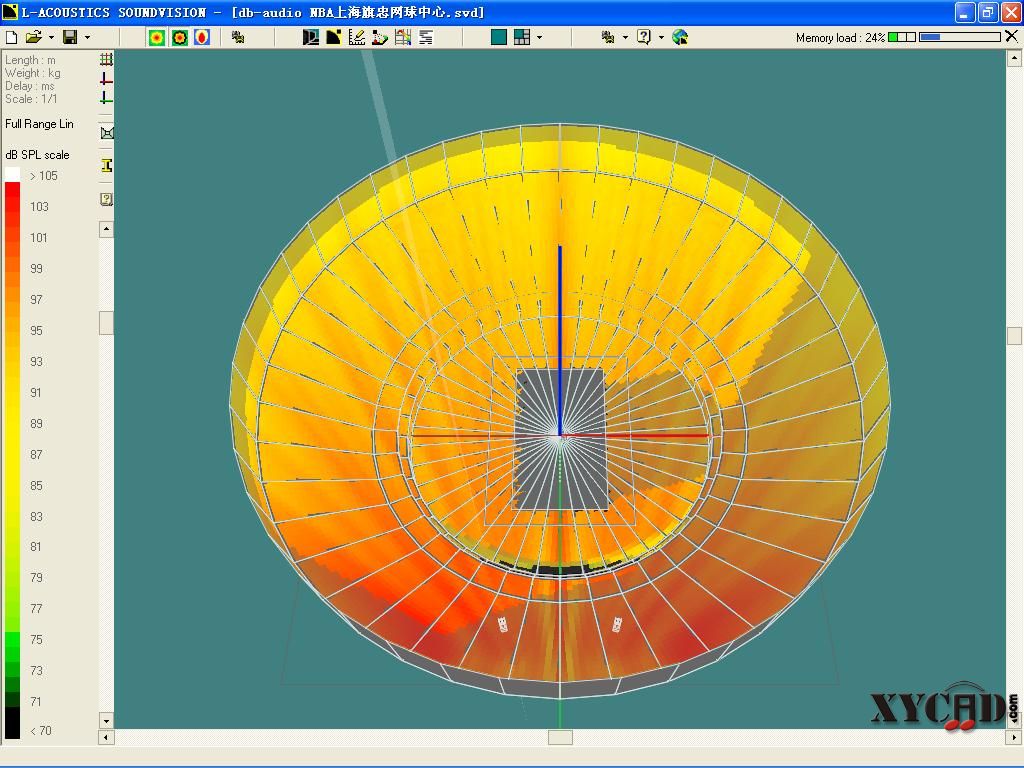The height and width of the screenshot is (768, 1024).
Task: Toggle the grid display icon in side panel
Action: (x=106, y=59)
